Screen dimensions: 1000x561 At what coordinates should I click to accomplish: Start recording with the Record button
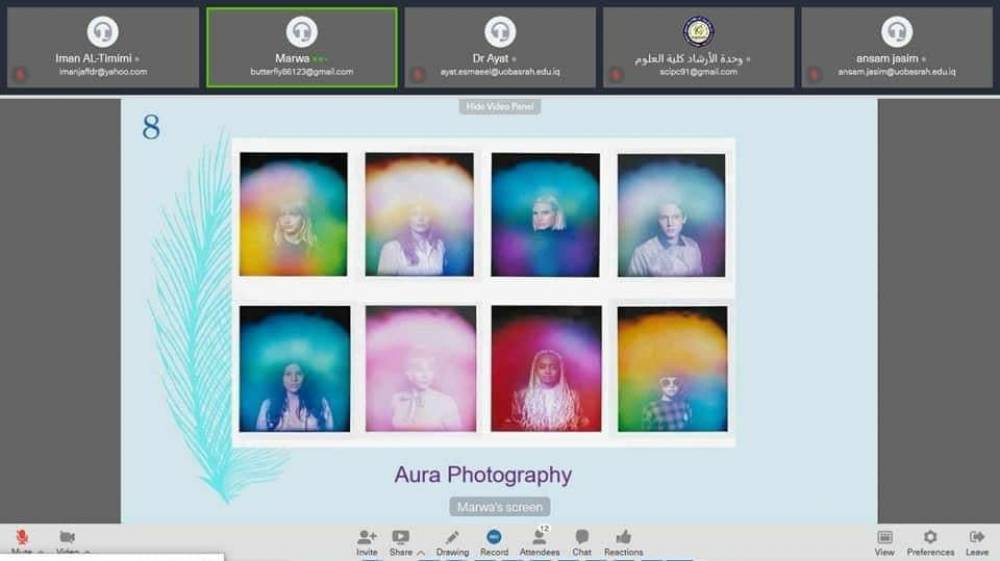[x=494, y=538]
